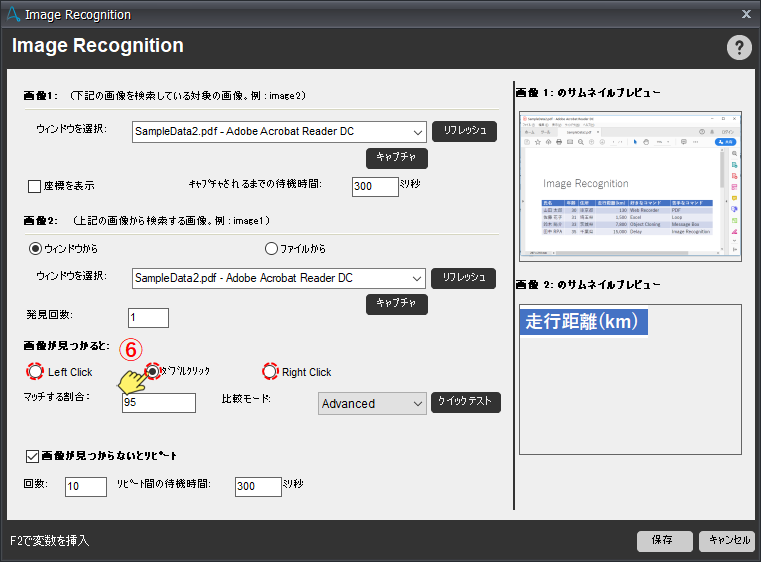Choose the ダブルクリック radio option

point(153,372)
